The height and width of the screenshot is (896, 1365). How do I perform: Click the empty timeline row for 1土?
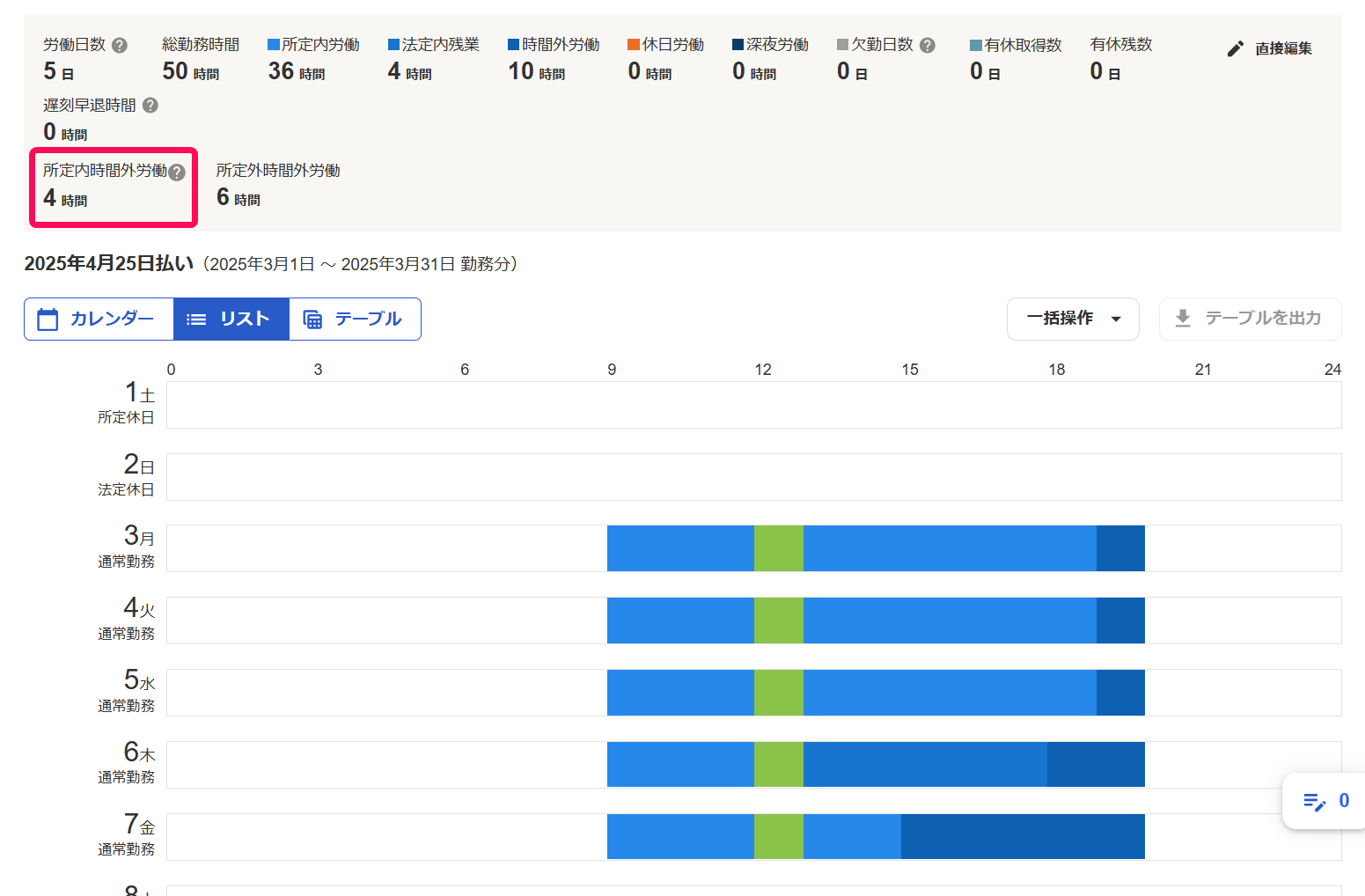[x=754, y=405]
